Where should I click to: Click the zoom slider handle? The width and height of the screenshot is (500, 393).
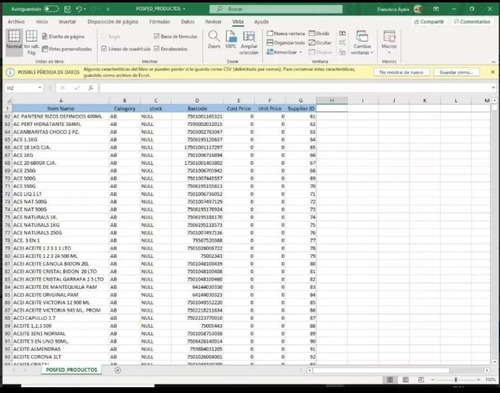pyautogui.click(x=456, y=380)
